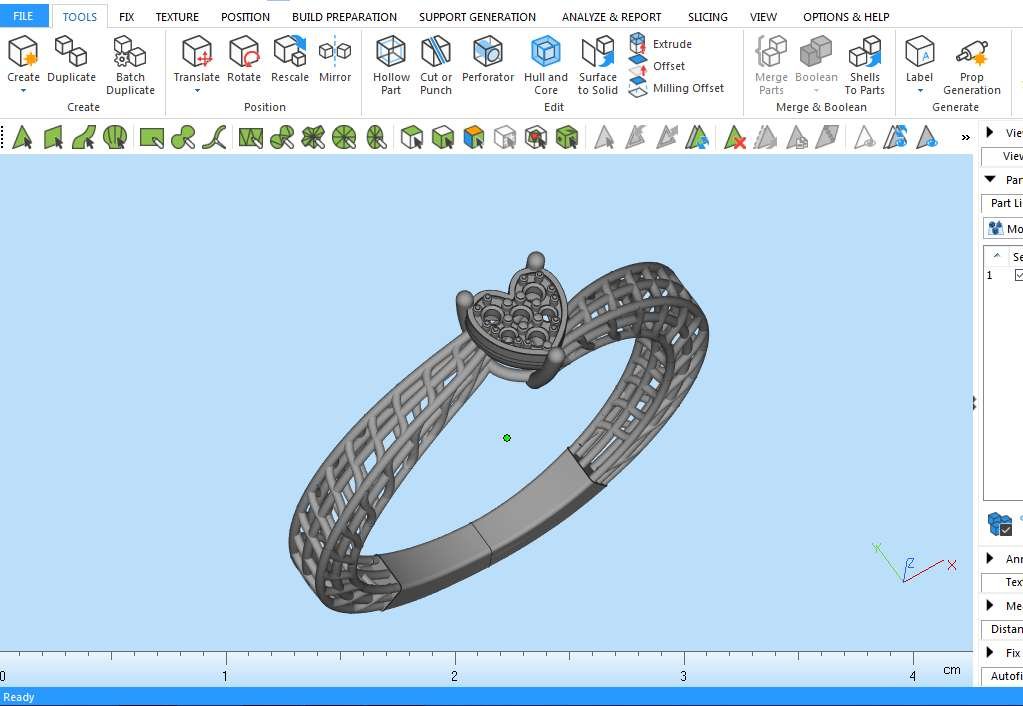The height and width of the screenshot is (706, 1023).
Task: Click the Surface to Solid tool
Action: [598, 65]
